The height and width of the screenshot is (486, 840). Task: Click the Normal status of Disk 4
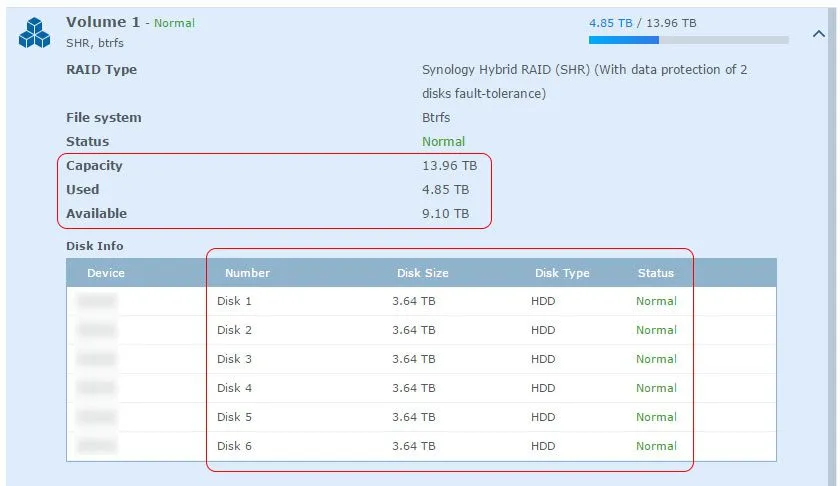pyautogui.click(x=656, y=388)
